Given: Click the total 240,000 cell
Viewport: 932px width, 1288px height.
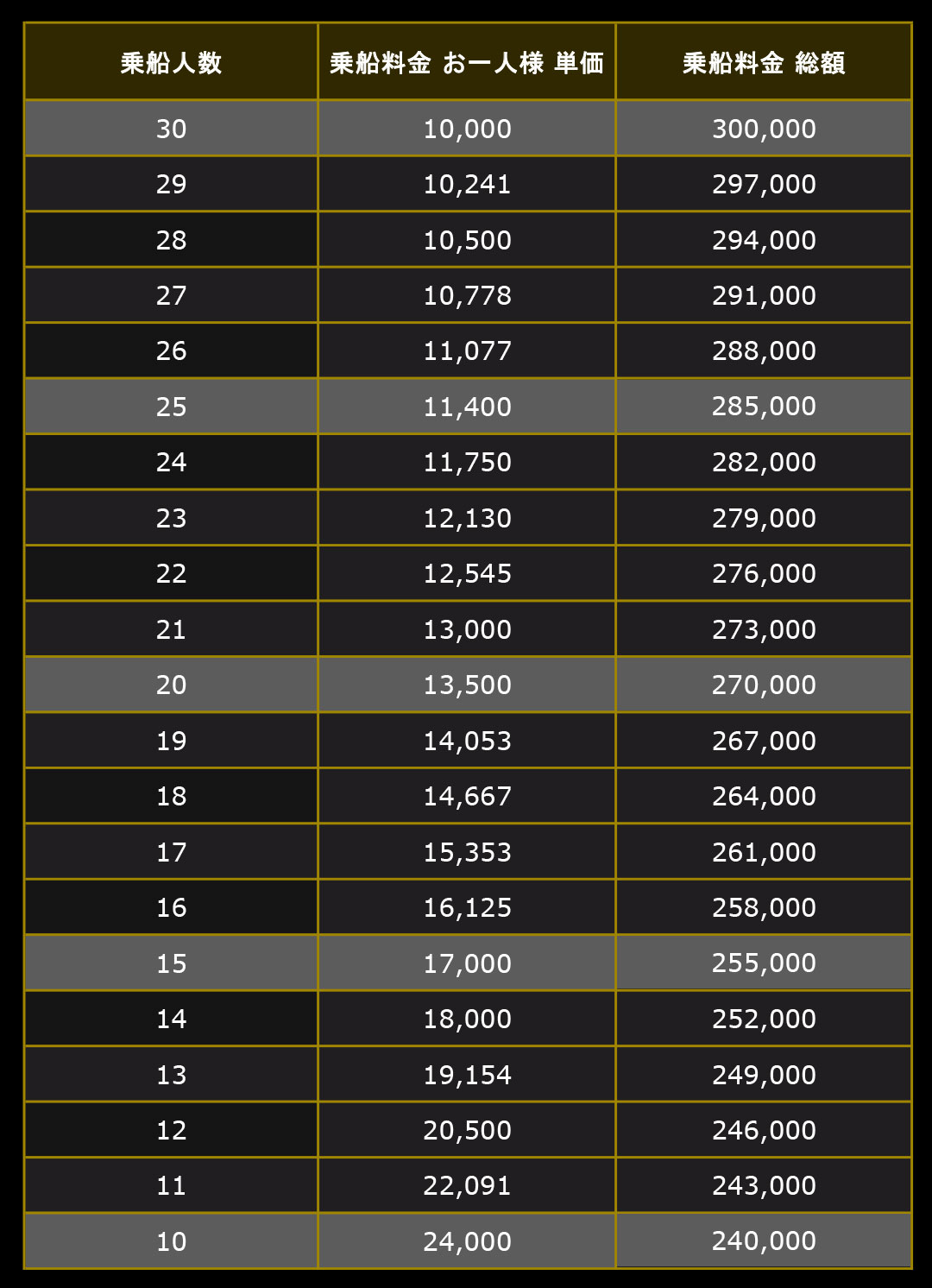Looking at the screenshot, I should pos(764,1241).
